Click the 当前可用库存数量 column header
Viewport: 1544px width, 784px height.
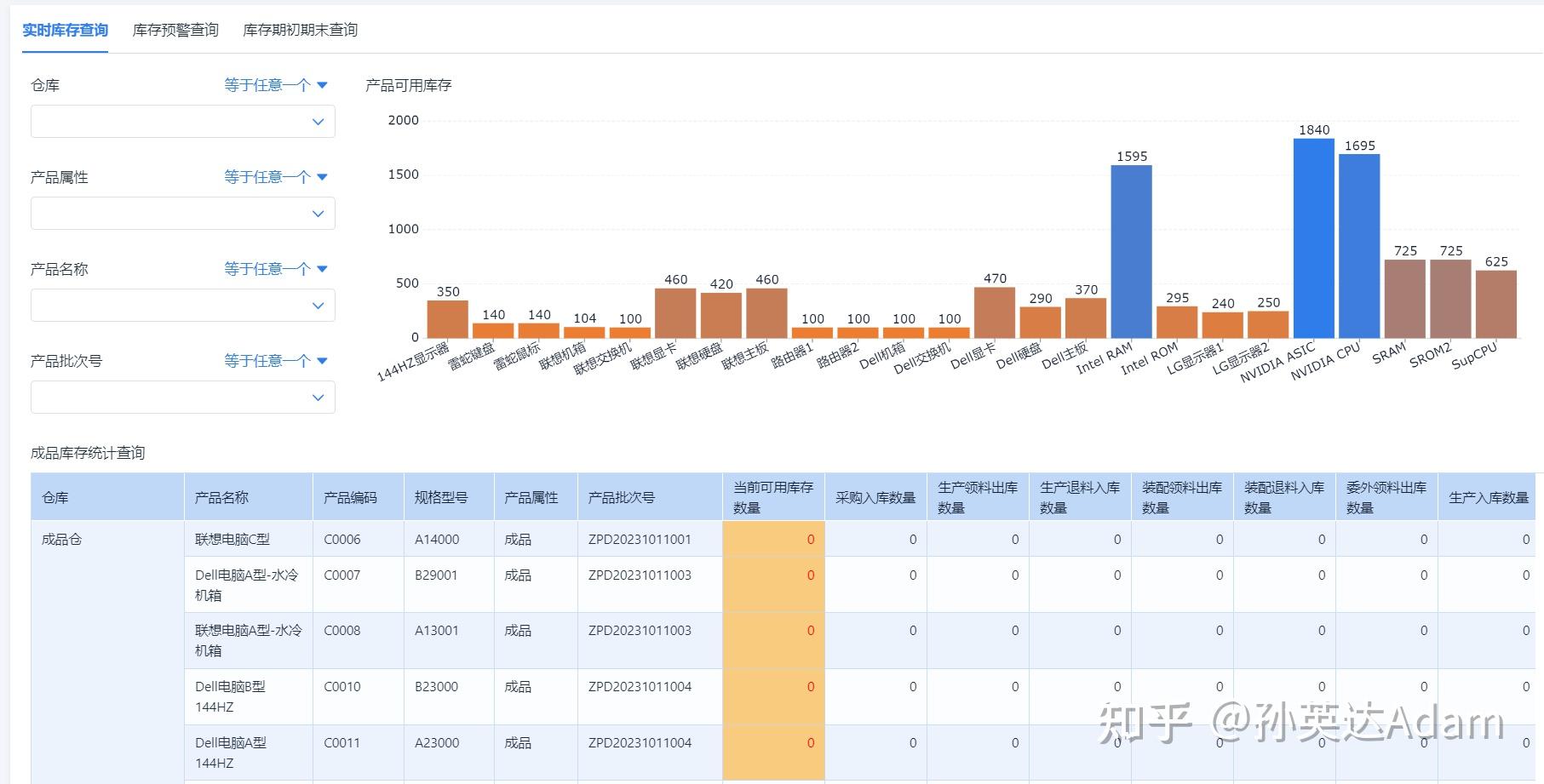point(771,497)
